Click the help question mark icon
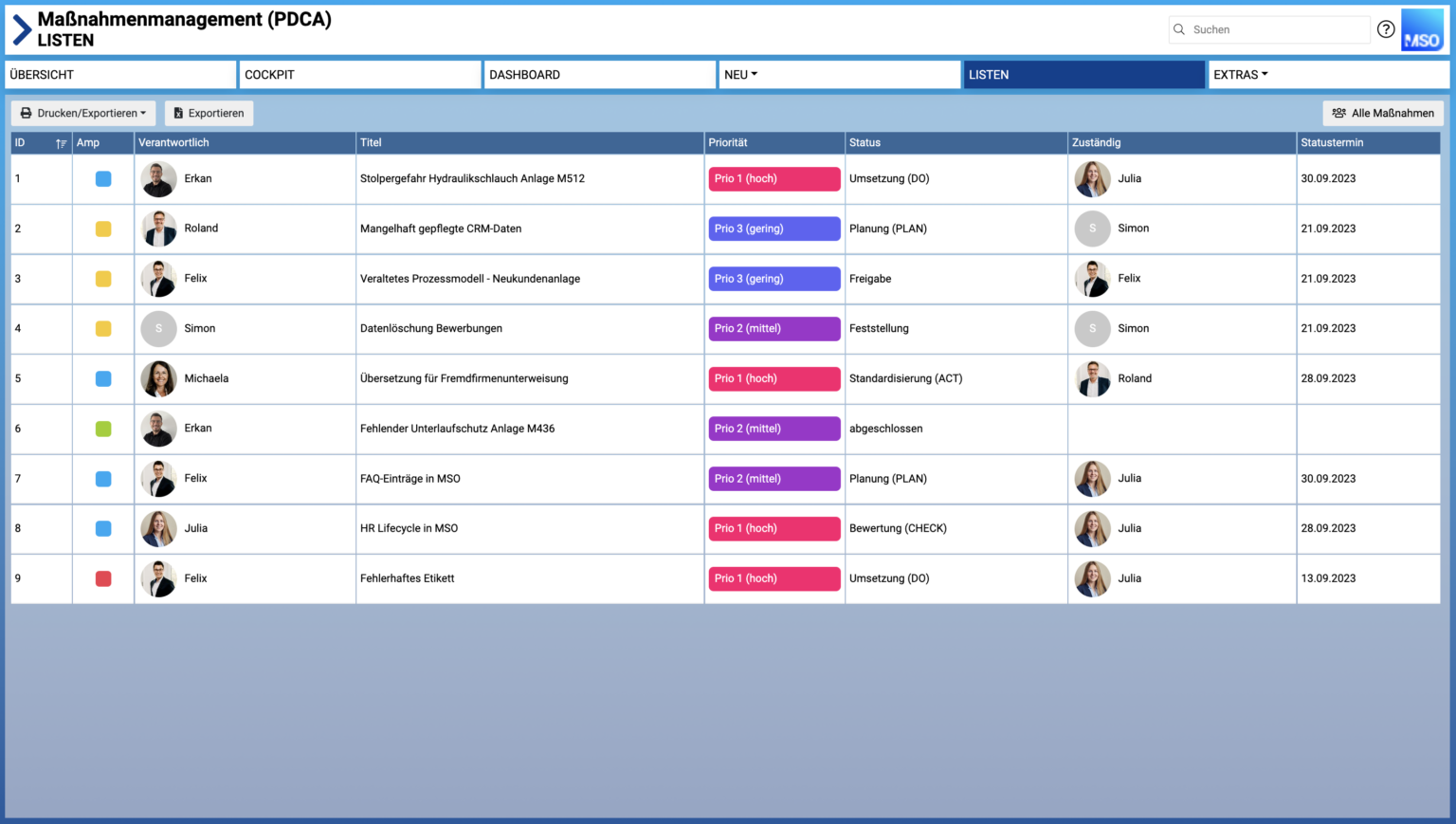The width and height of the screenshot is (1456, 824). [1386, 29]
